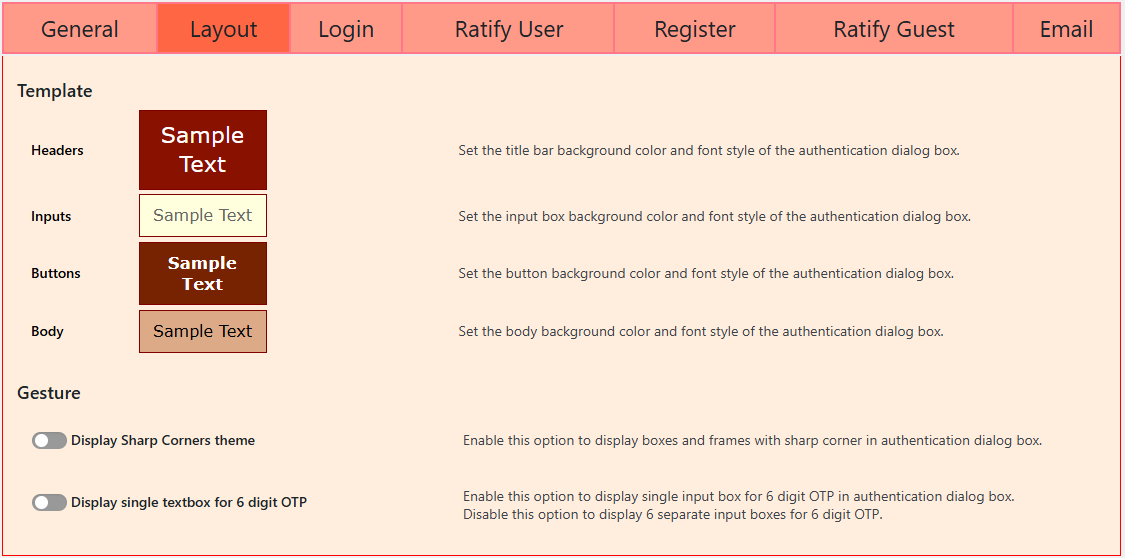This screenshot has width=1125, height=558.
Task: Click the Inputs sample text box
Action: 203,215
